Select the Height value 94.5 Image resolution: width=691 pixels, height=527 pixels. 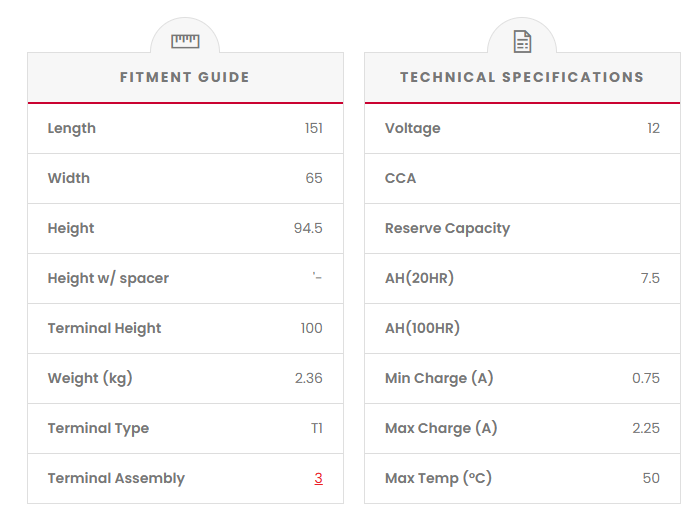308,228
